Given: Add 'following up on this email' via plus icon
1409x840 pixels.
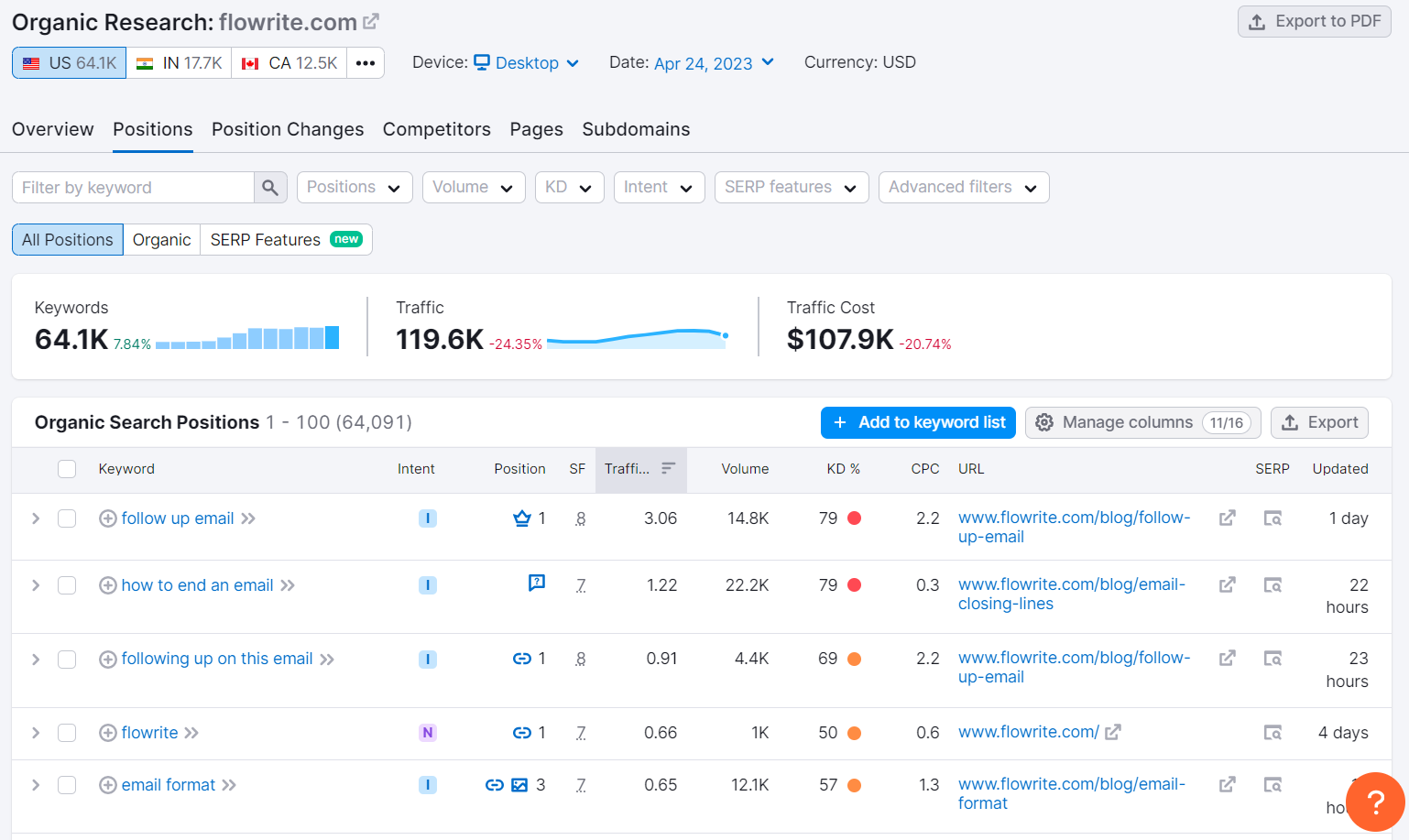Looking at the screenshot, I should 108,660.
